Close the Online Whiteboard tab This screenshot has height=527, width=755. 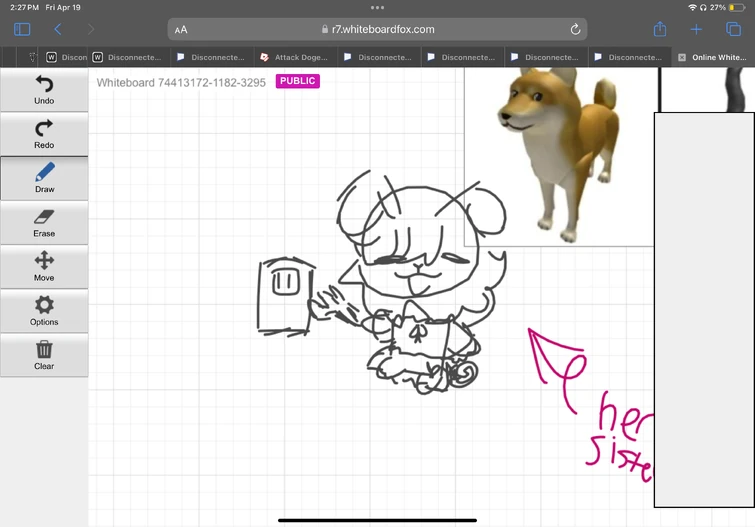[682, 57]
